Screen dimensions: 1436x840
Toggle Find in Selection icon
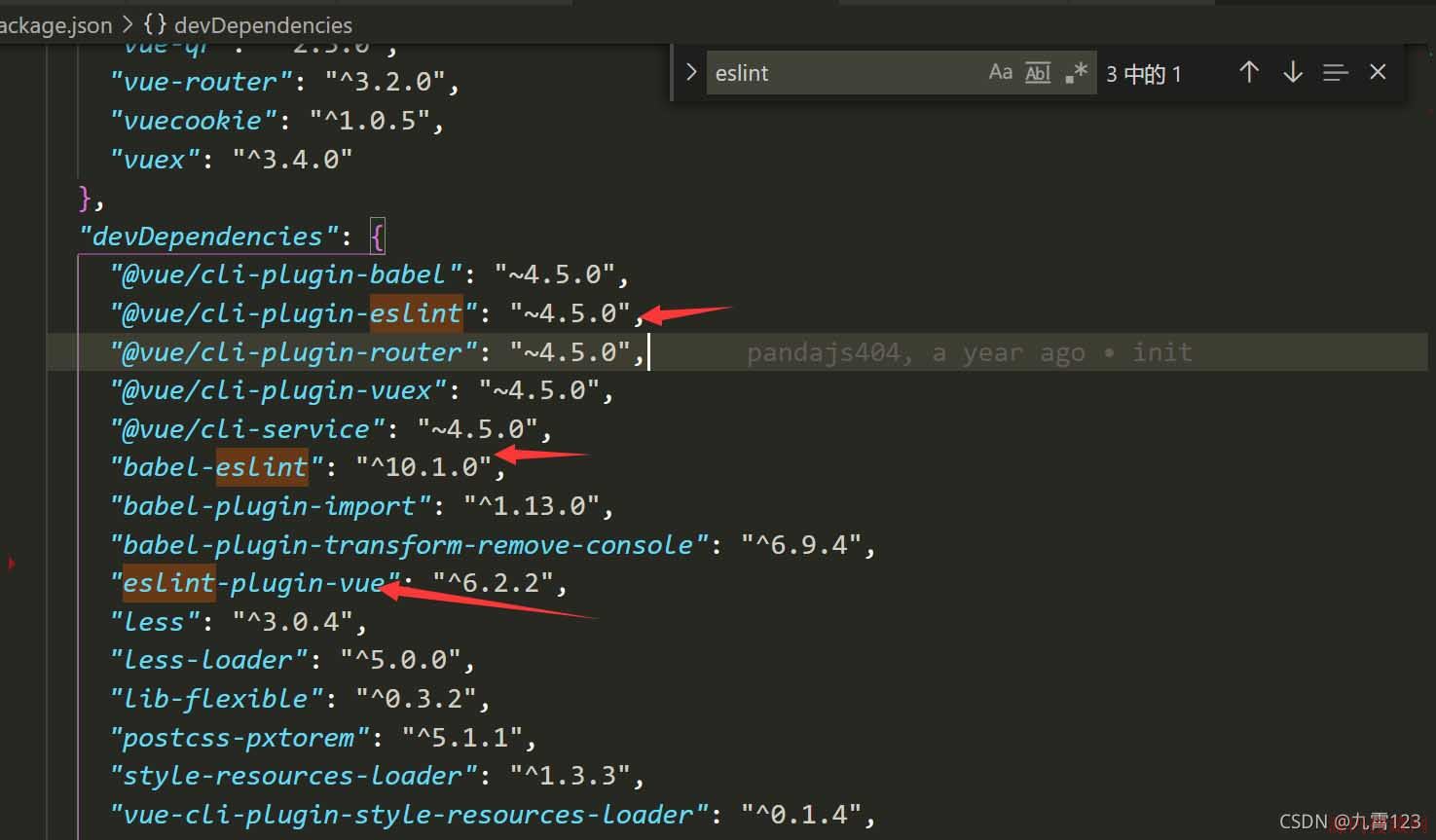1336,72
